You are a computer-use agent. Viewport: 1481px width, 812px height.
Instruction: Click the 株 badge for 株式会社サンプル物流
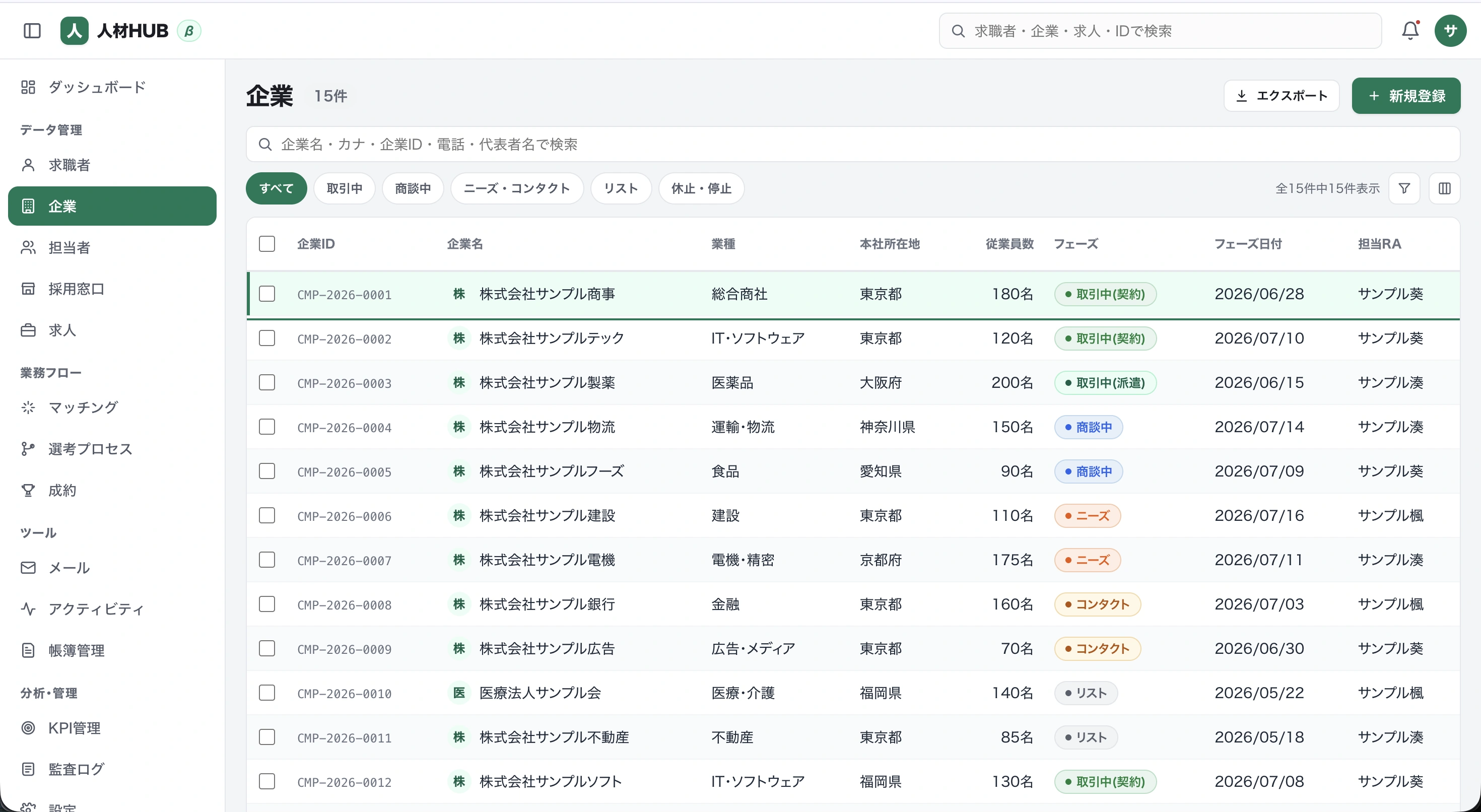coord(459,427)
